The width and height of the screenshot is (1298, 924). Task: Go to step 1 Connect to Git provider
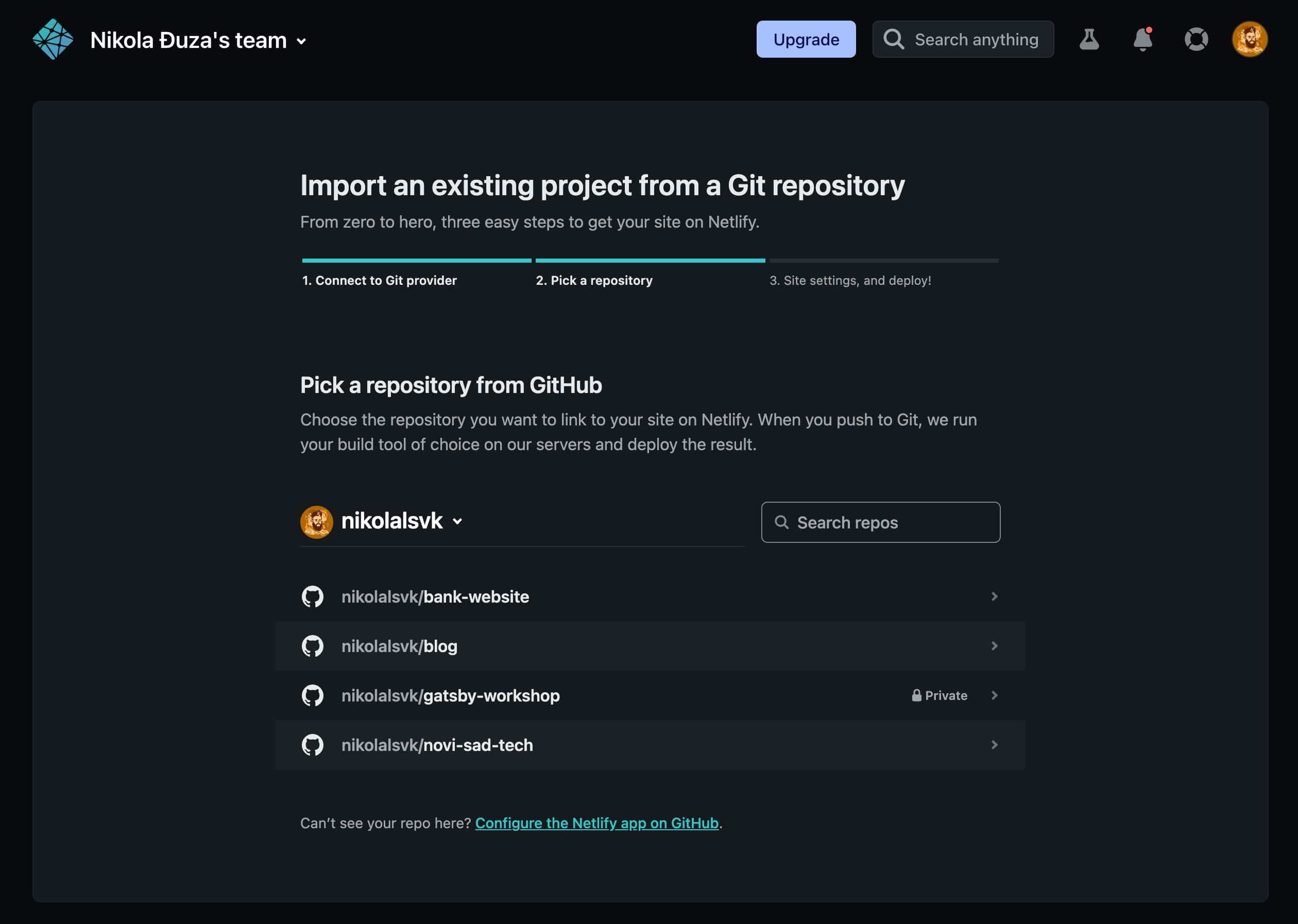pos(379,280)
